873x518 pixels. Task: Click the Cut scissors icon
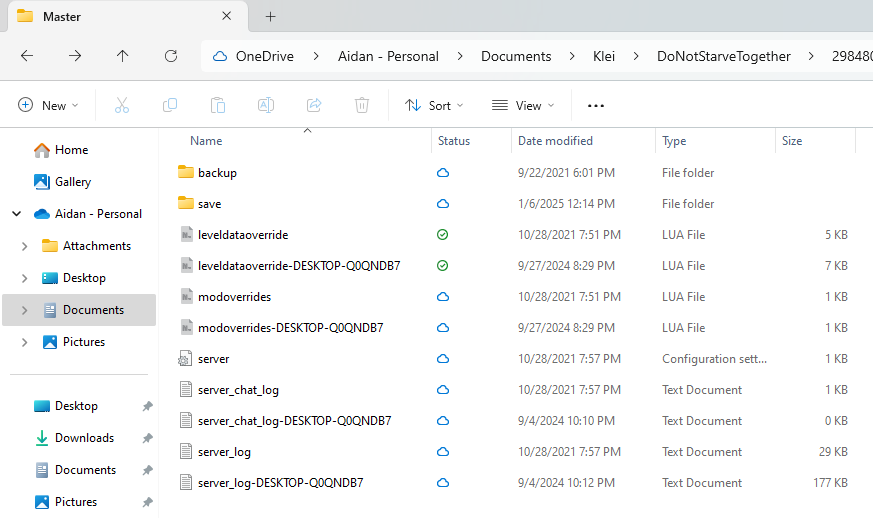point(122,105)
